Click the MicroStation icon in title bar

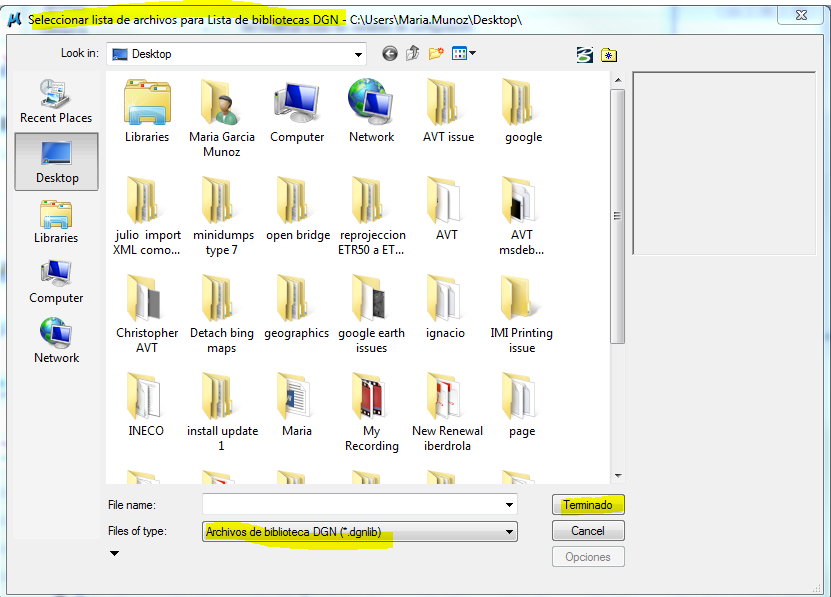click(x=15, y=20)
